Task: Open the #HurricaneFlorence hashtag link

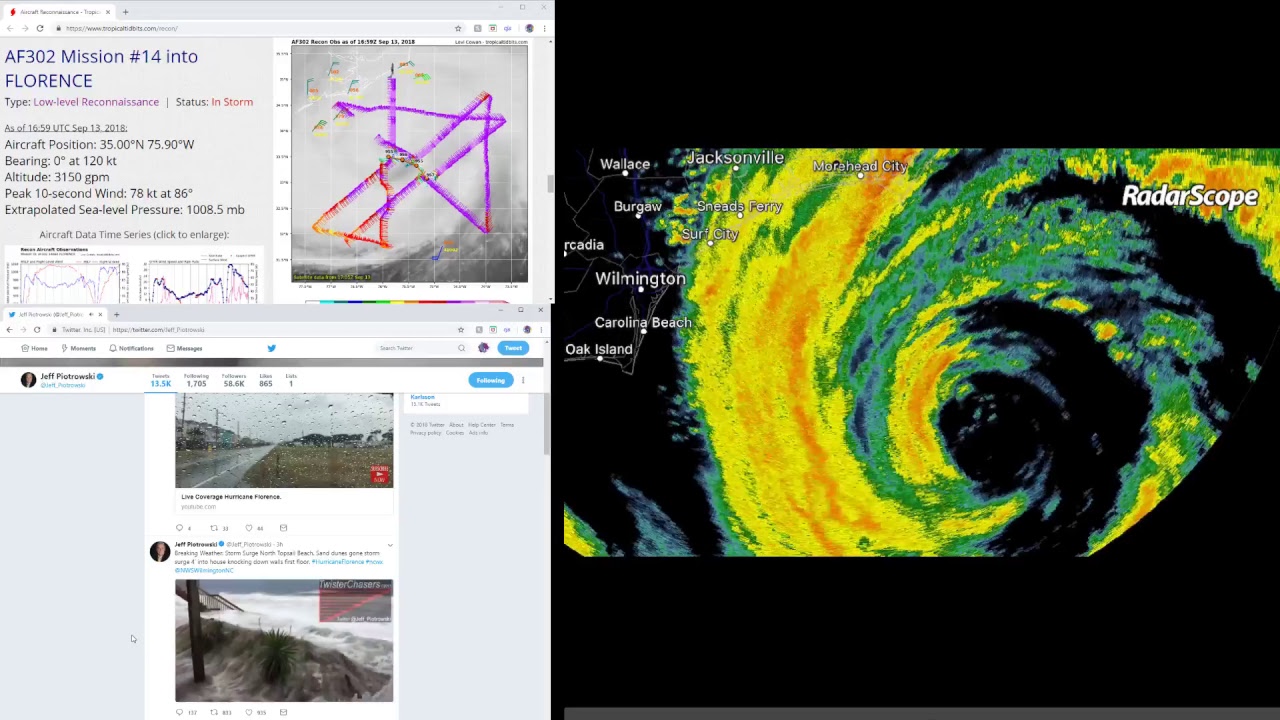Action: [338, 562]
